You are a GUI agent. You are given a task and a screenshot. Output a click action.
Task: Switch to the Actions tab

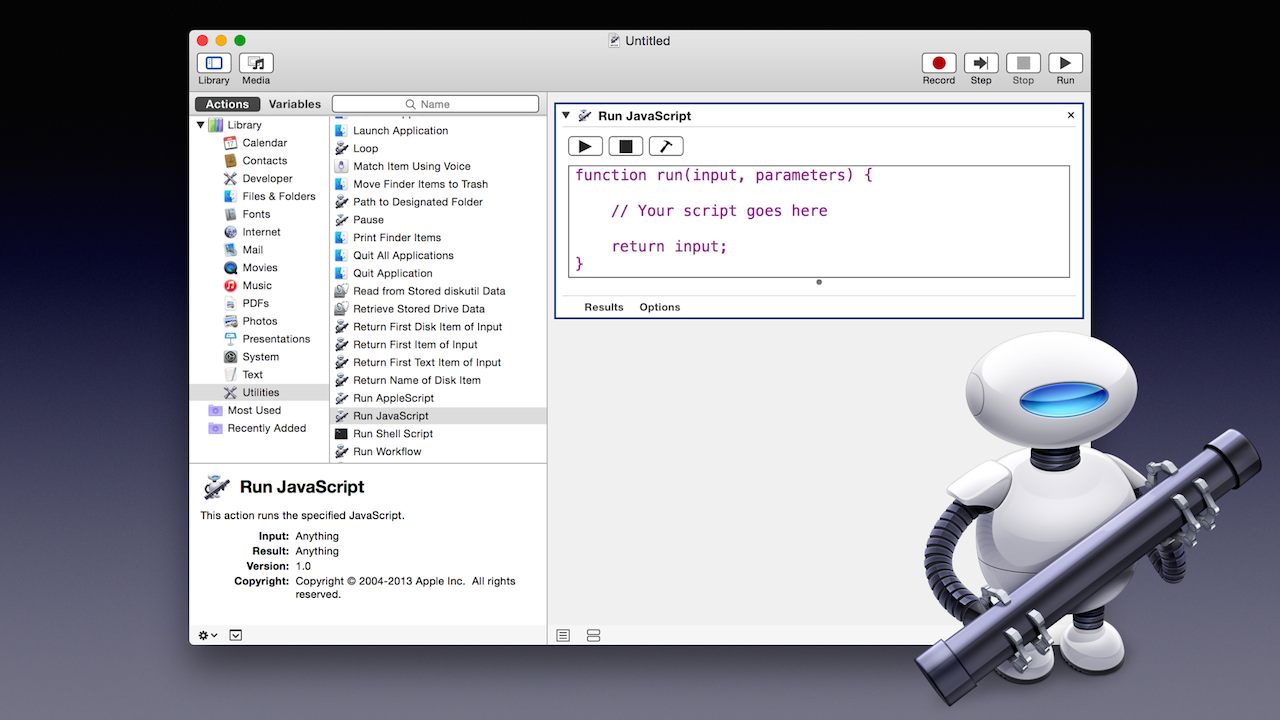(x=227, y=104)
